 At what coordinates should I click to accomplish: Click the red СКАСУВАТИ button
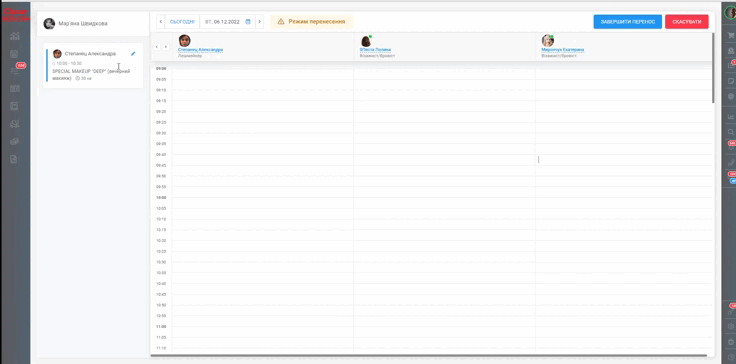pyautogui.click(x=687, y=22)
